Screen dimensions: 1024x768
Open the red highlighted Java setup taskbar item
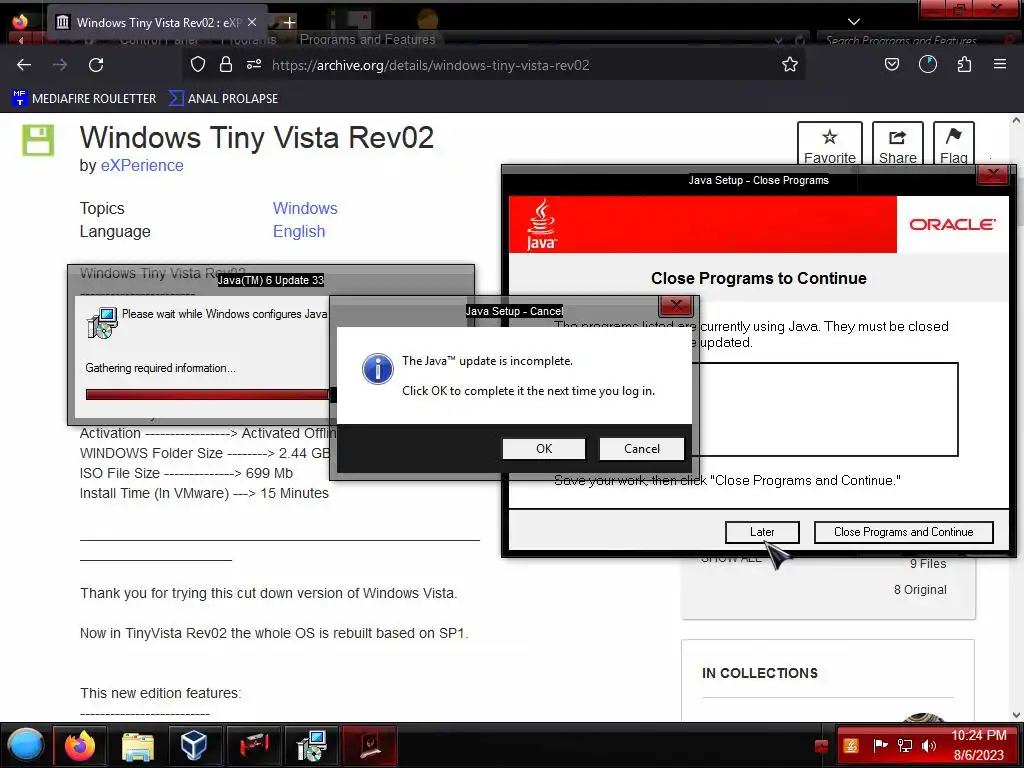(369, 745)
